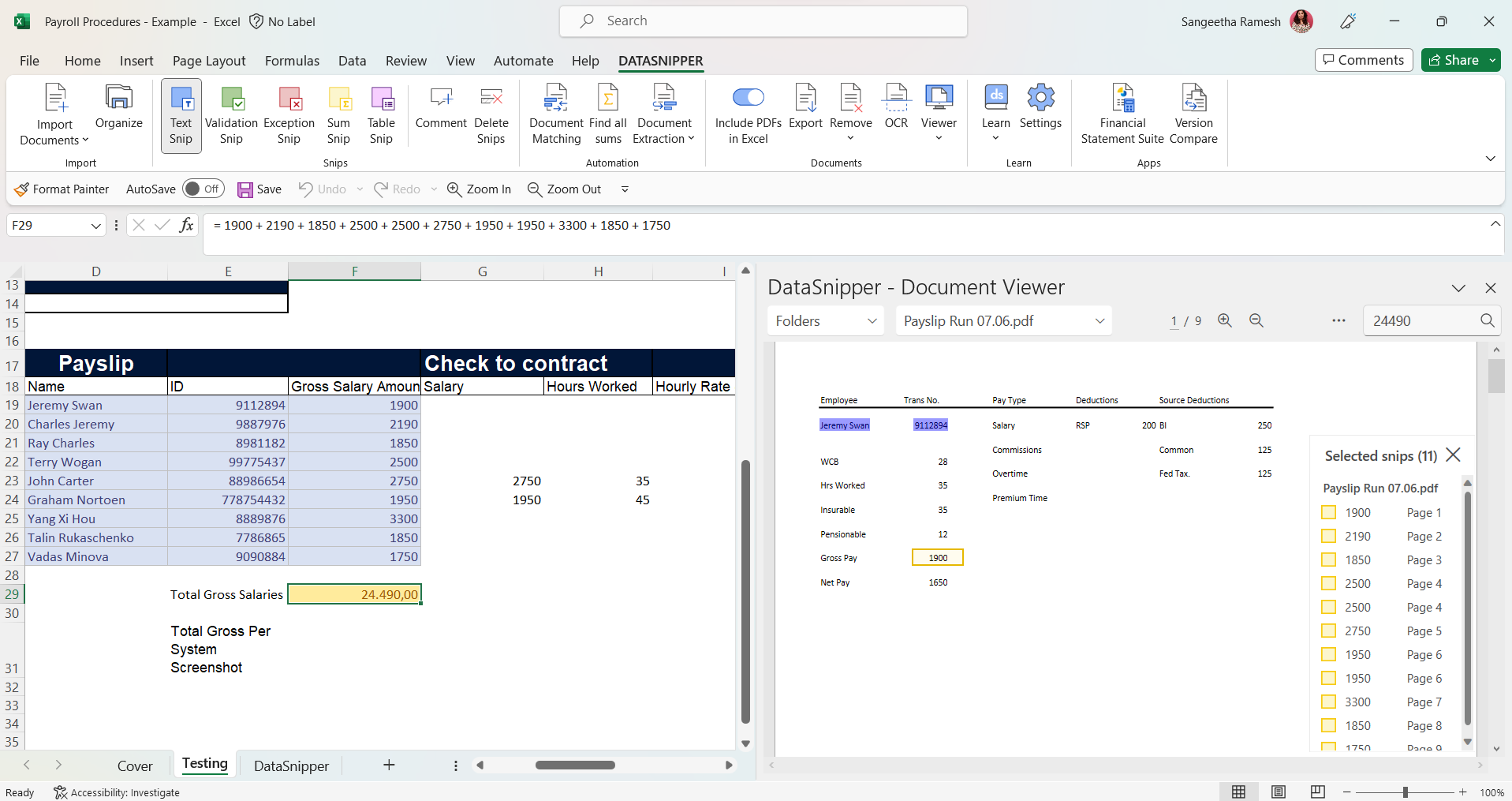Screen dimensions: 1512x801
Task: Open the Formulas ribbon tab
Action: pos(291,61)
